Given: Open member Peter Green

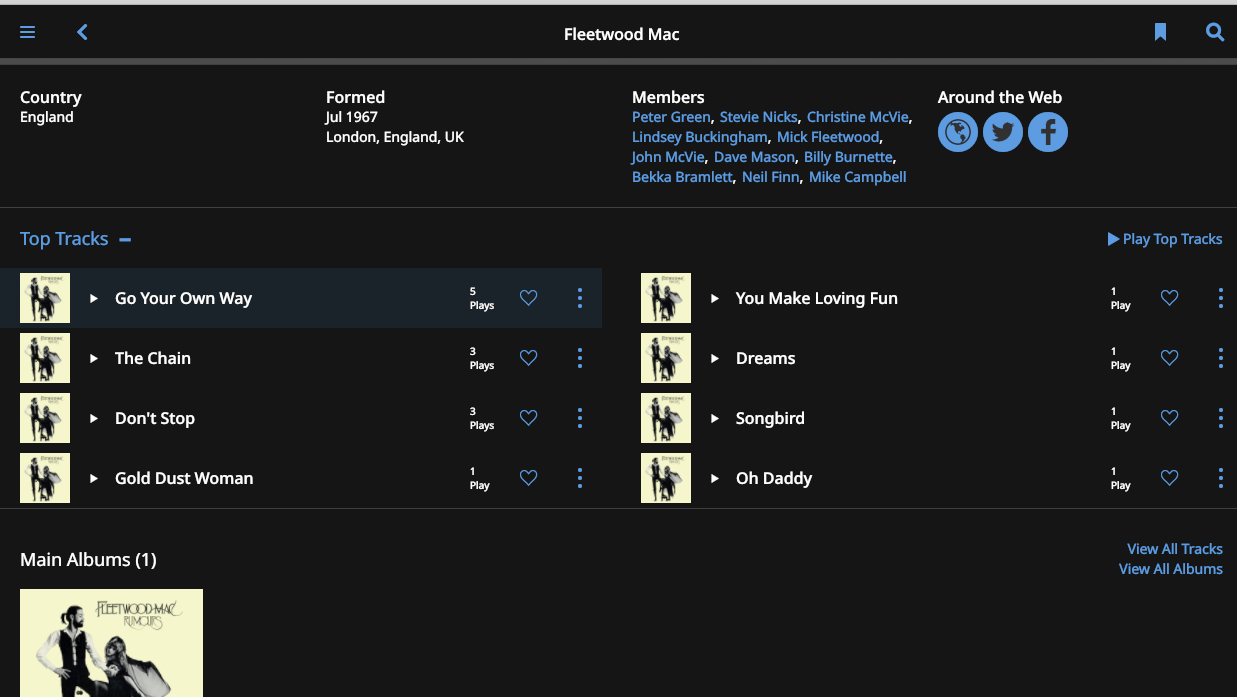Looking at the screenshot, I should click(671, 117).
